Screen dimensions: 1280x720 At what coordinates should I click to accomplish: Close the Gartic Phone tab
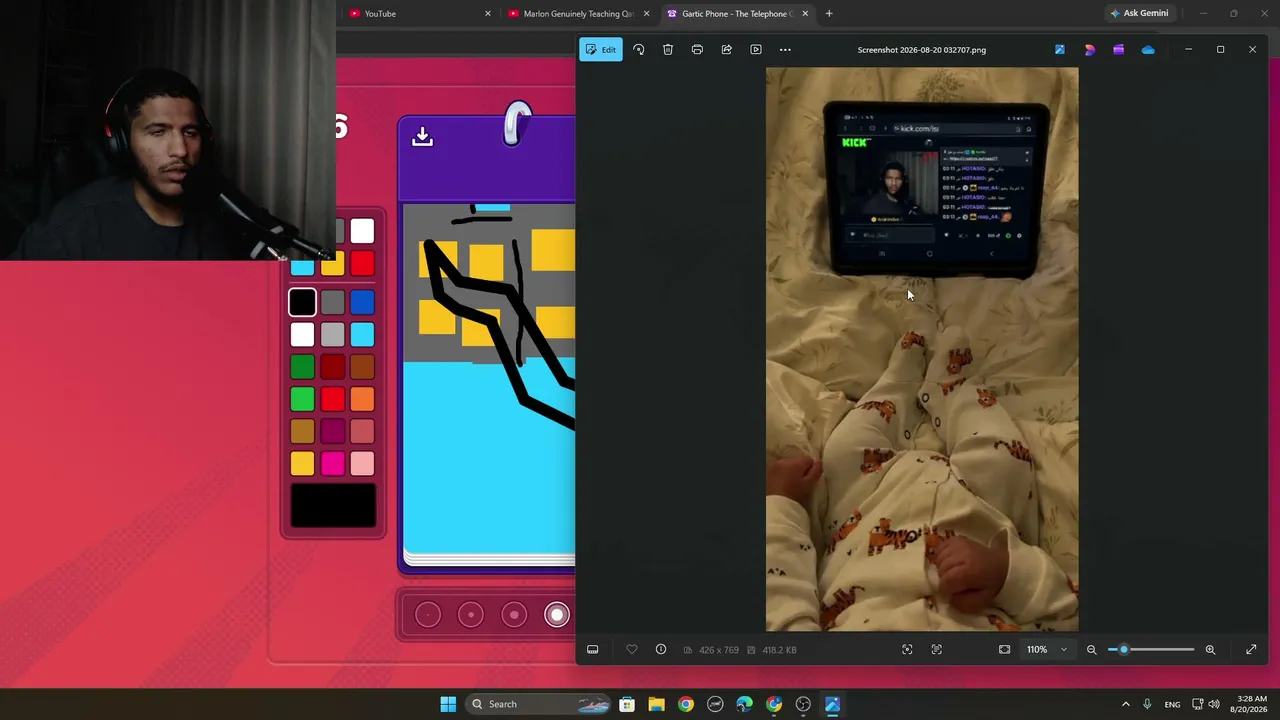click(805, 14)
